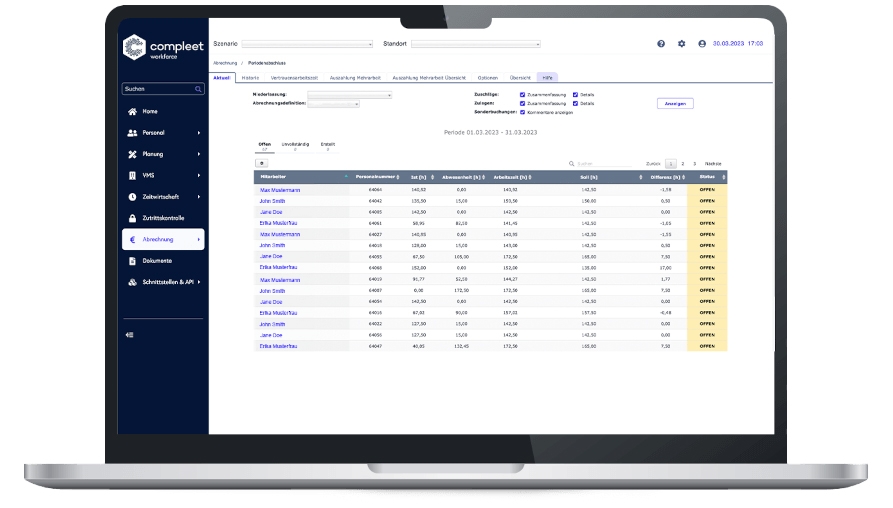
Task: Click the search magnifier icon in sidebar
Action: [x=198, y=89]
